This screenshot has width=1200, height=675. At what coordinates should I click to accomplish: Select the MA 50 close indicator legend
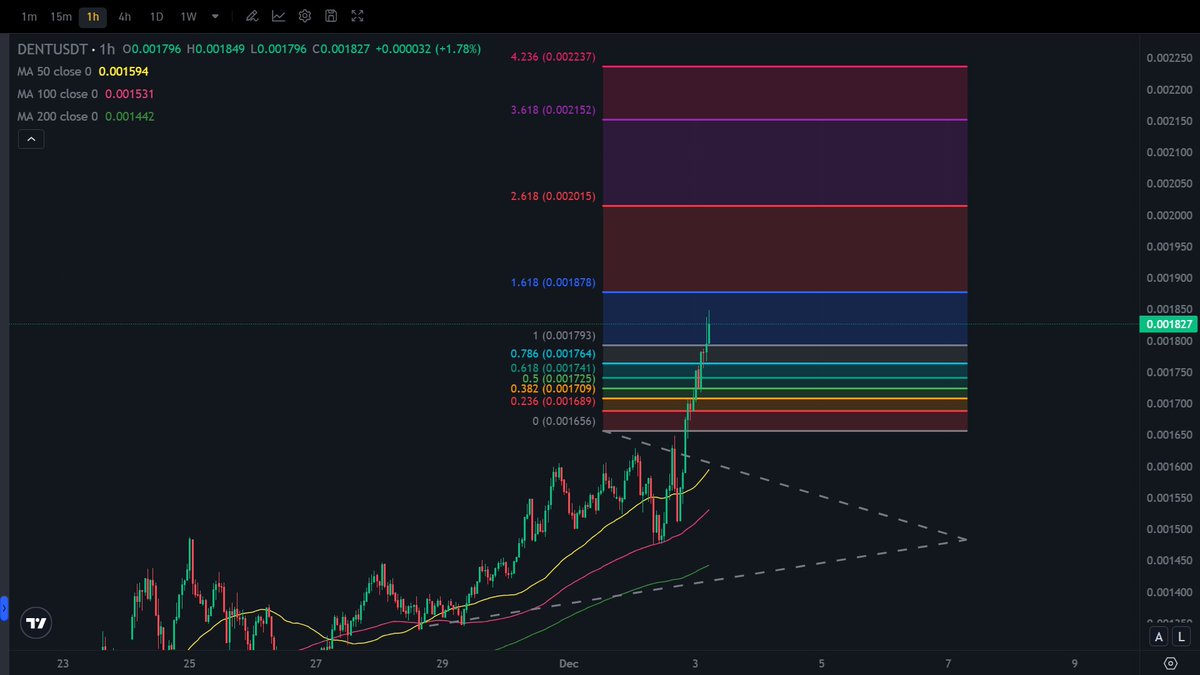point(54,71)
